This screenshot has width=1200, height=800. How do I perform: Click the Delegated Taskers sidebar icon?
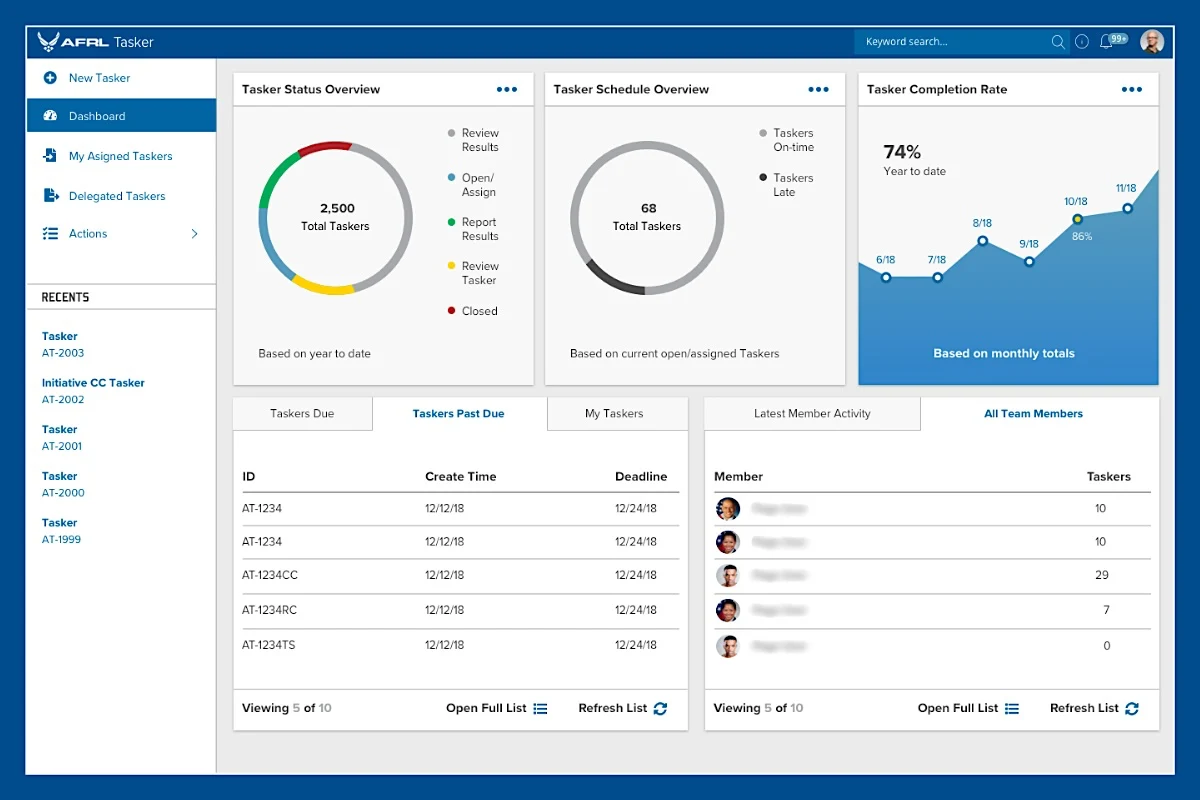point(50,196)
